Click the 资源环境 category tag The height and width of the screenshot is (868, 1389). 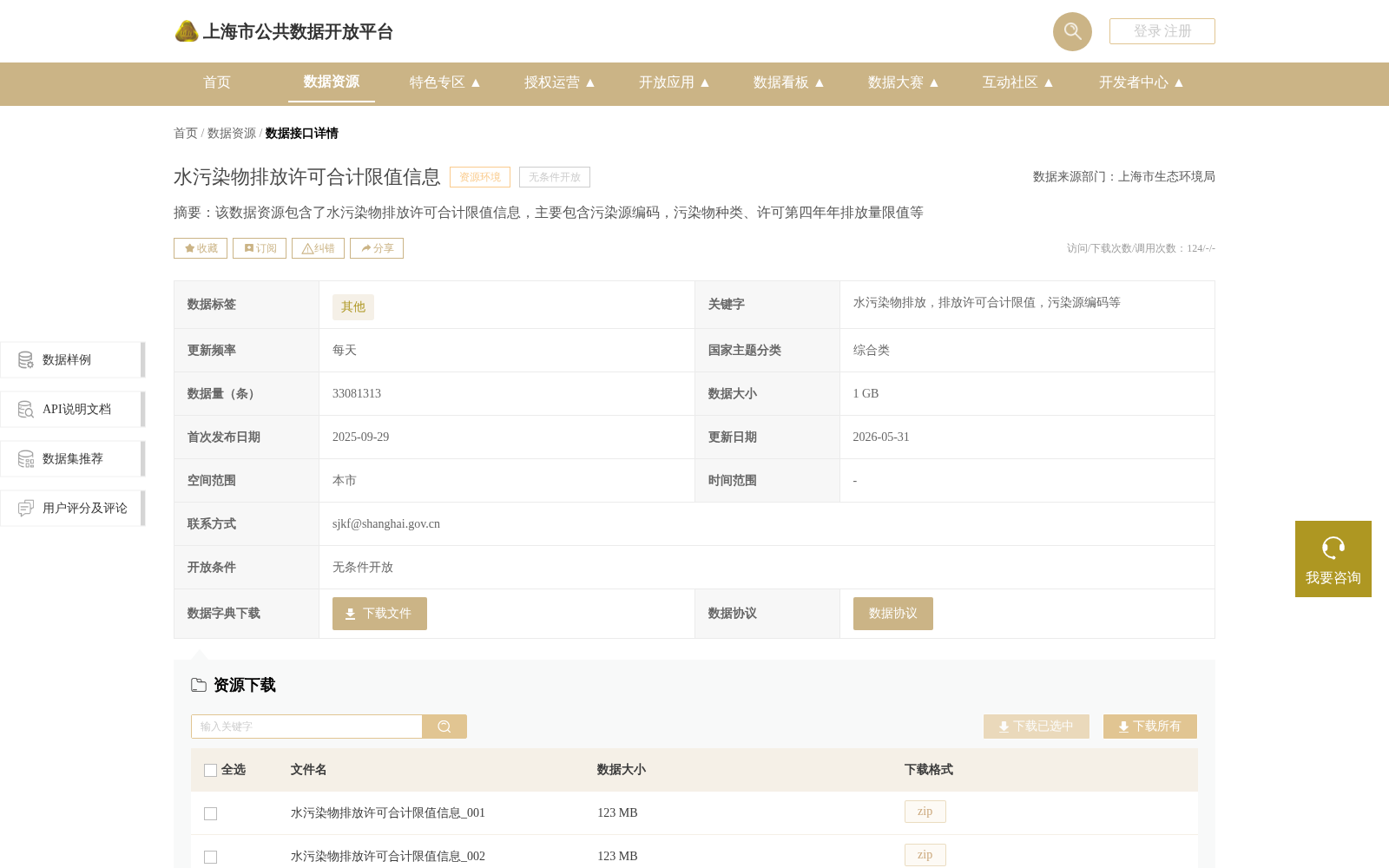(480, 177)
